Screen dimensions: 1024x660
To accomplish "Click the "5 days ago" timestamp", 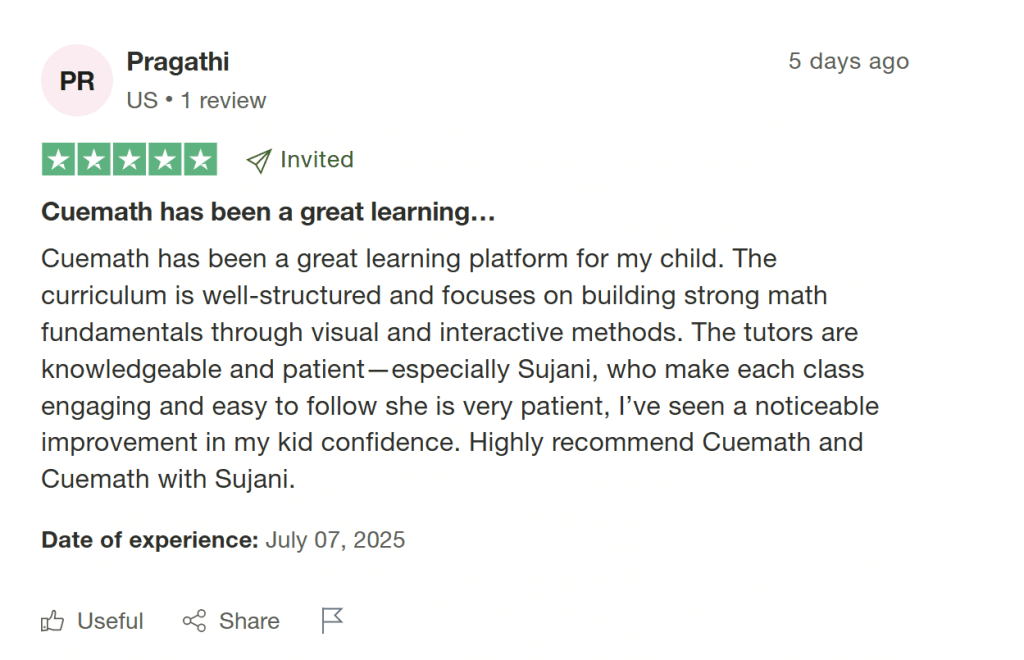I will [848, 61].
